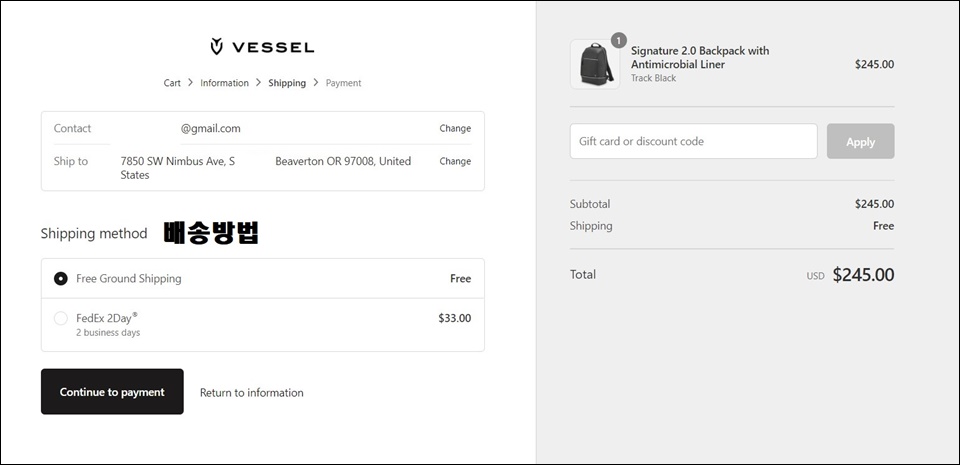Go back to Information breadcrumb step
This screenshot has height=465, width=960.
(224, 83)
